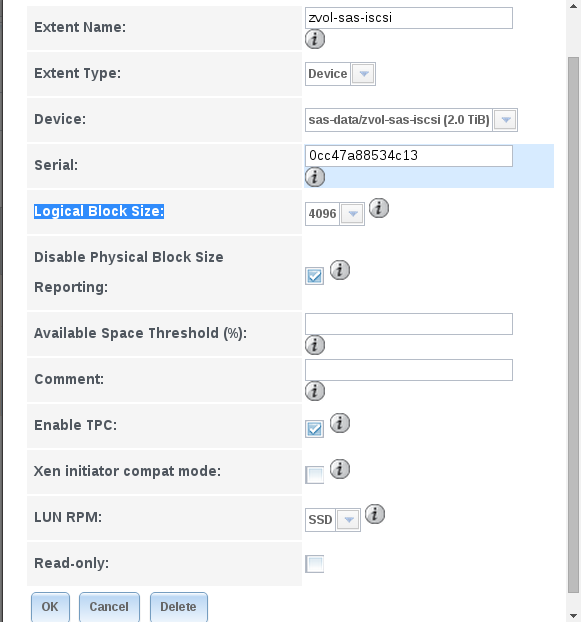
Task: Show LUN RPM help icon
Action: [375, 514]
